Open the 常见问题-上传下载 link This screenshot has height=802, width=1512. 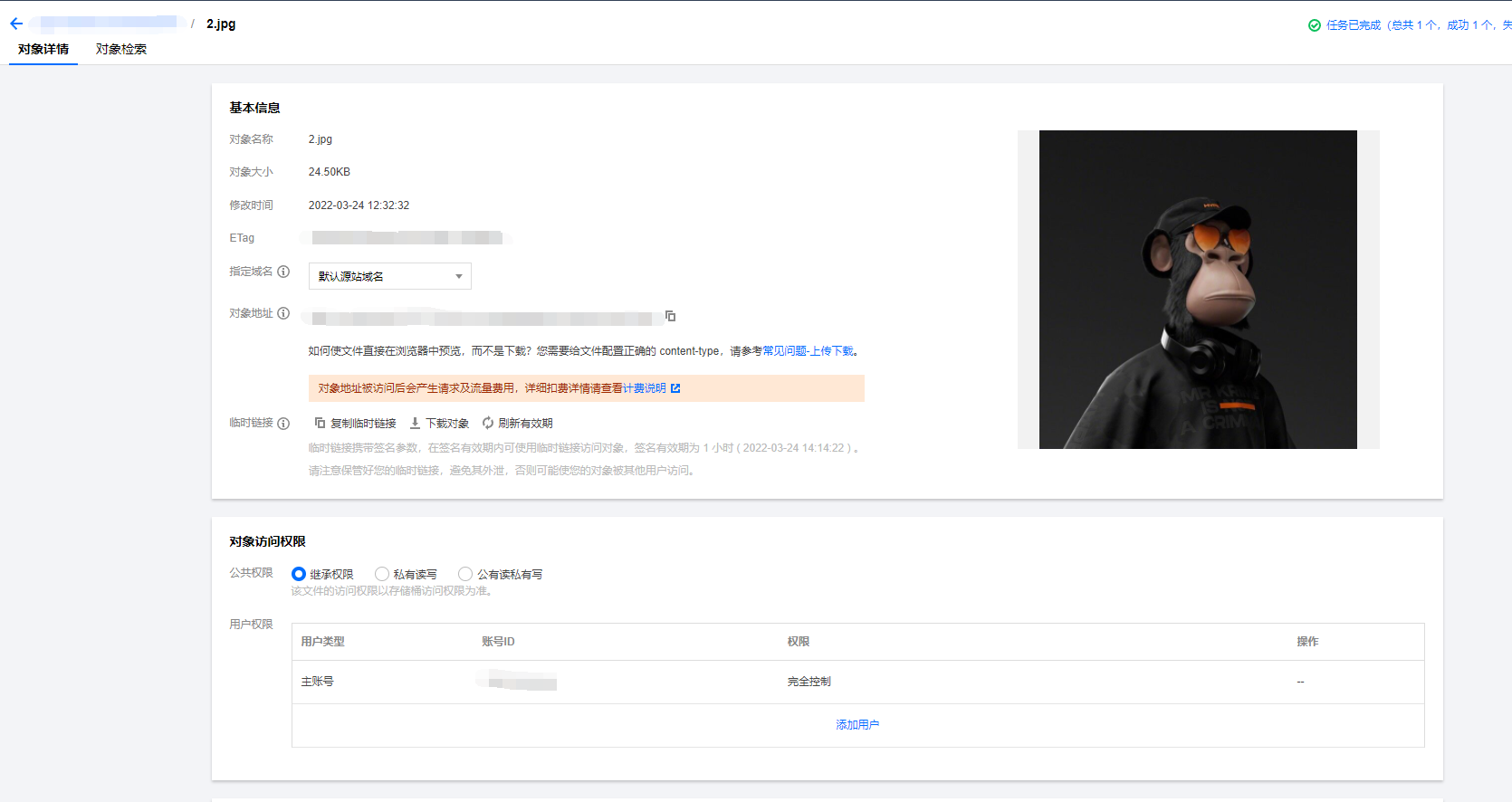[x=809, y=351]
